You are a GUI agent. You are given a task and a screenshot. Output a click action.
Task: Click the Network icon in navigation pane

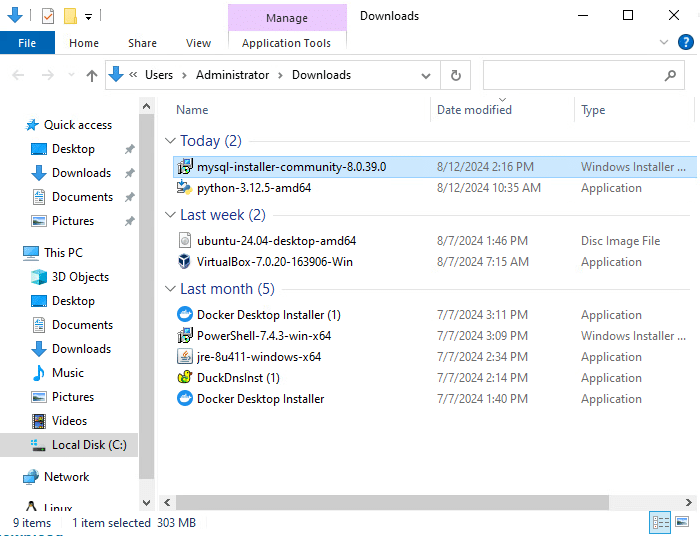click(31, 477)
